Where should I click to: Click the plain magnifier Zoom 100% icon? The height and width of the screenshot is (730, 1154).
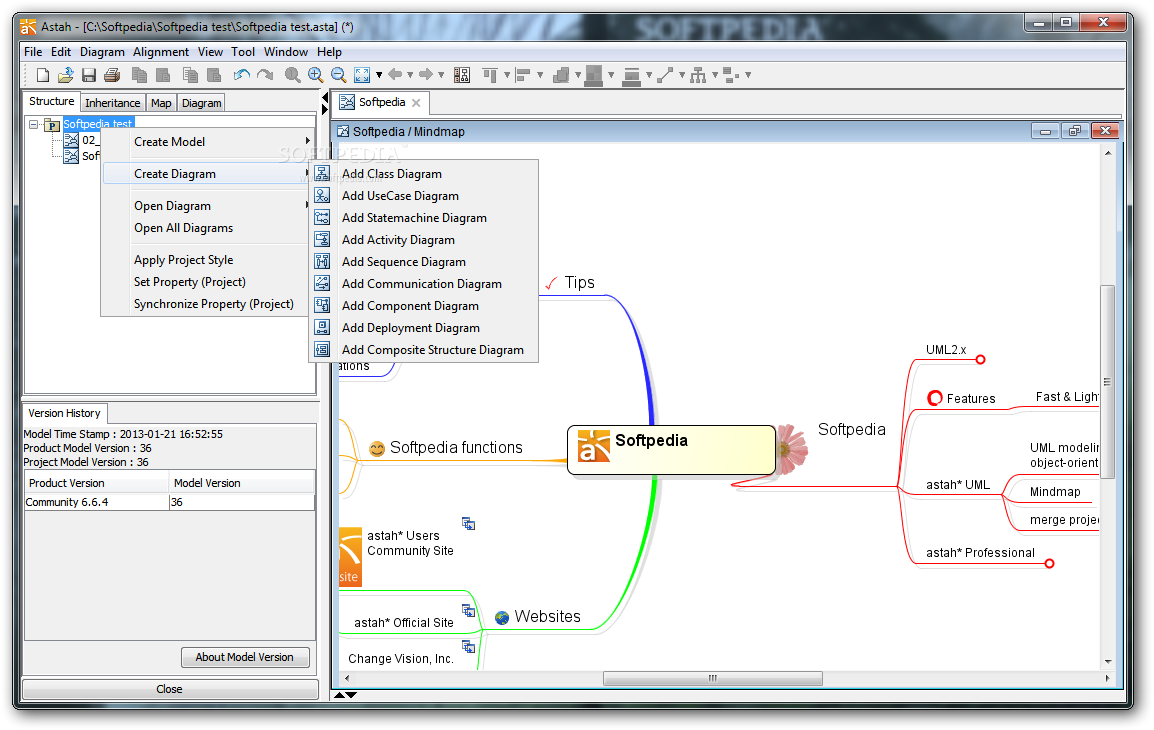pos(292,75)
